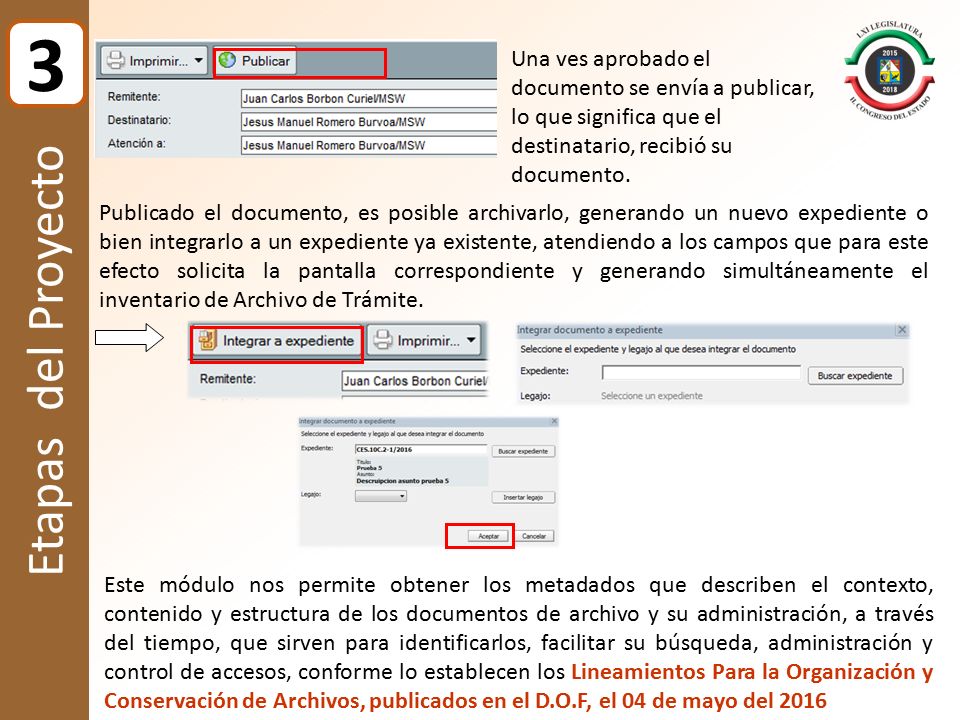Screen dimensions: 960x720
Task: Click the Destinatario field Jesus Manuel Romero Burvoa/MSW
Action: [x=369, y=122]
